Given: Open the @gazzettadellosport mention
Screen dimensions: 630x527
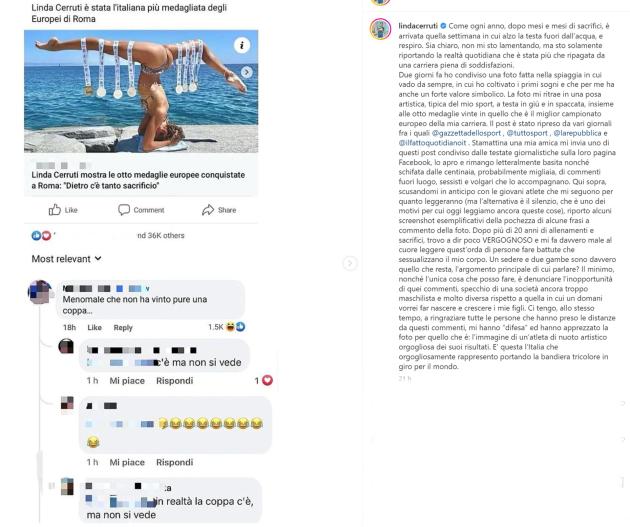Looking at the screenshot, I should [466, 133].
